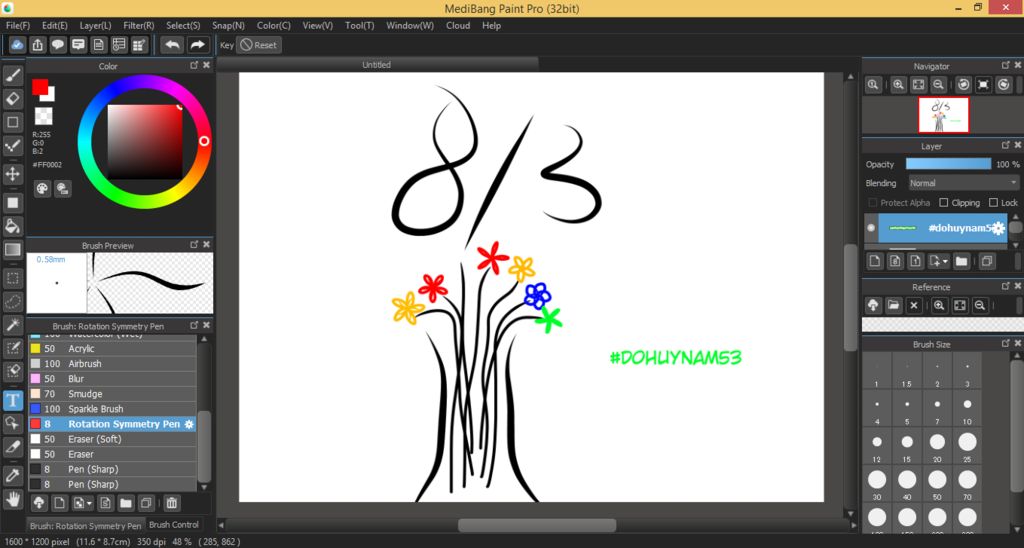Viewport: 1024px width, 548px height.
Task: Expand add-brush type dropdown in Brush panel
Action: click(89, 504)
